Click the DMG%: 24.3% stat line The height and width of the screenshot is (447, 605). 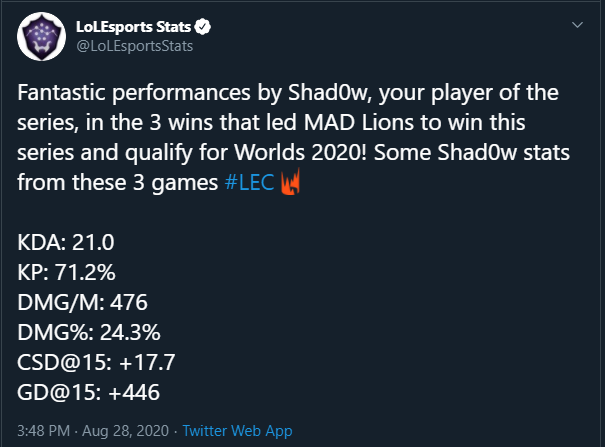click(89, 332)
